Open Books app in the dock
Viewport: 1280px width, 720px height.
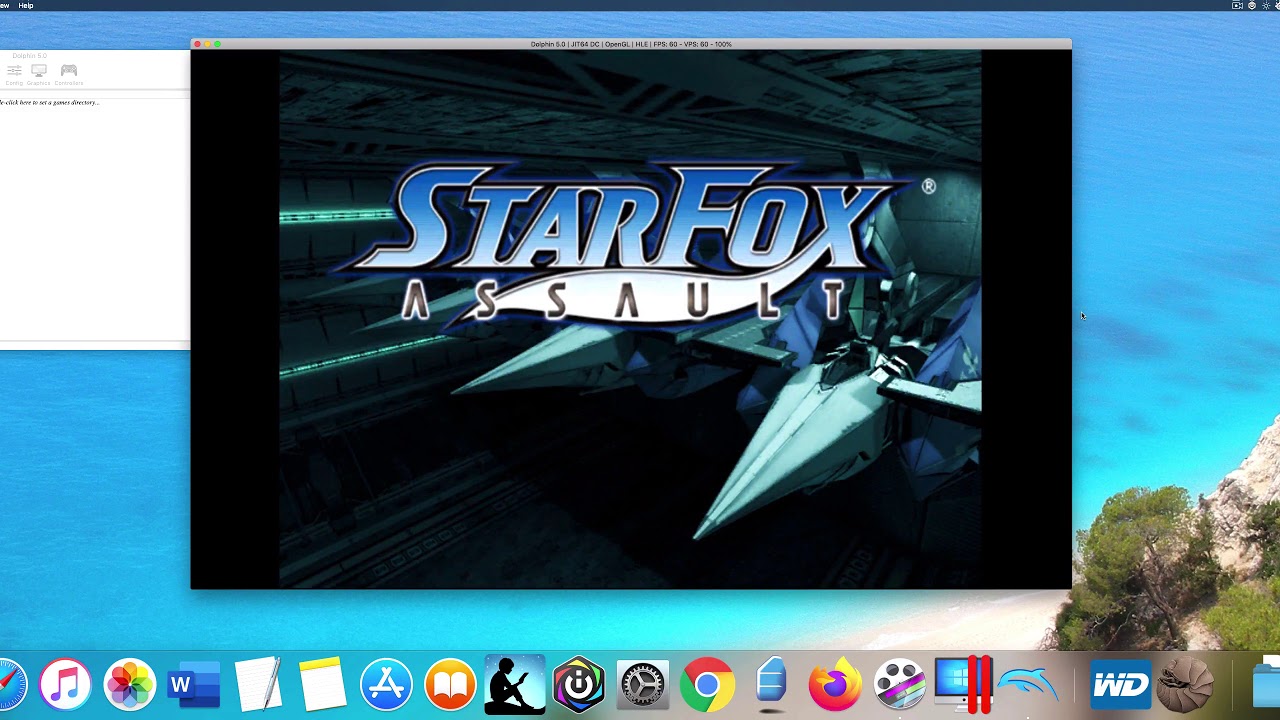(450, 685)
